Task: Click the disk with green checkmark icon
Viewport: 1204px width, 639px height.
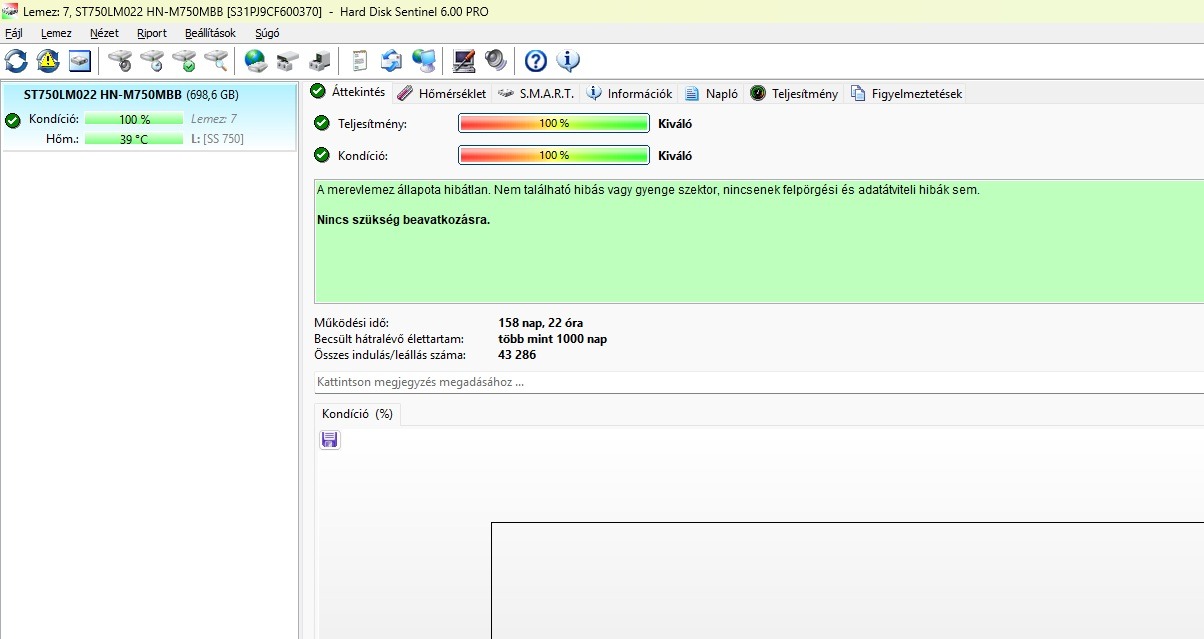Action: pos(185,61)
